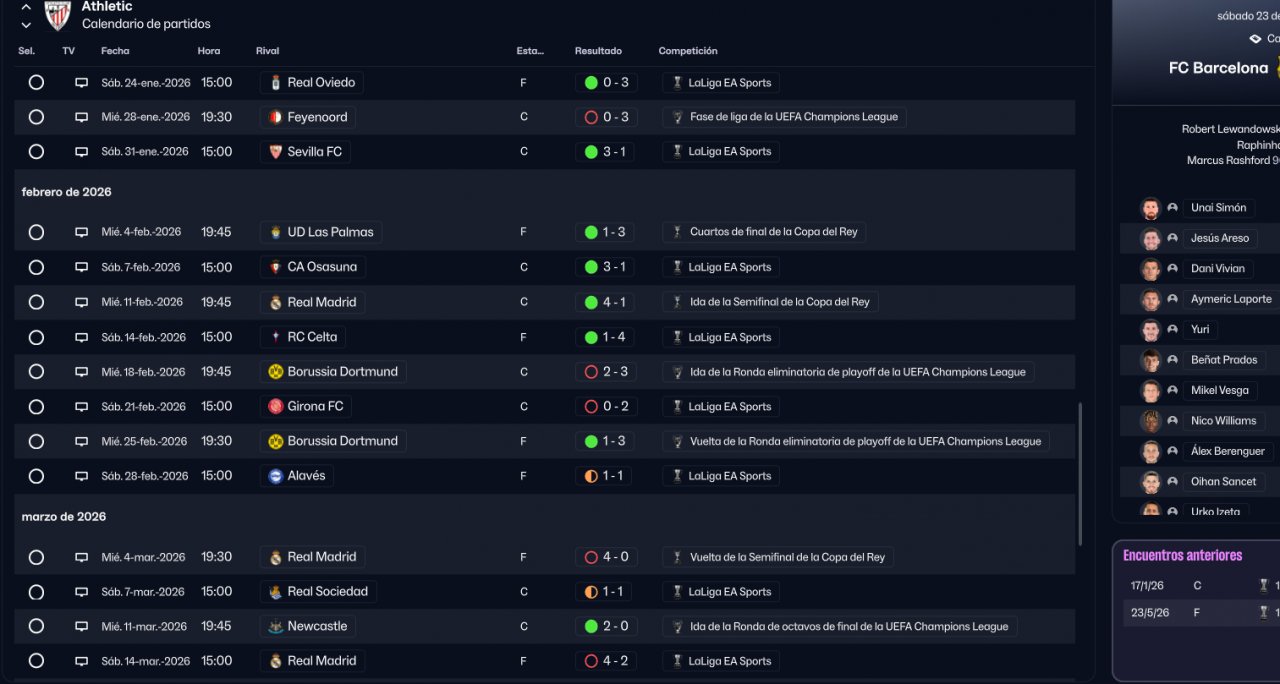
Task: Click the Competición column header
Action: point(688,51)
